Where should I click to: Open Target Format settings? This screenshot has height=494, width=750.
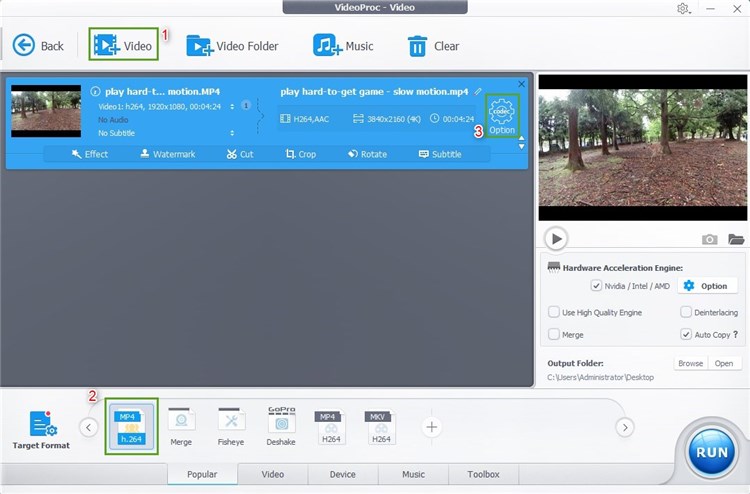tap(42, 429)
